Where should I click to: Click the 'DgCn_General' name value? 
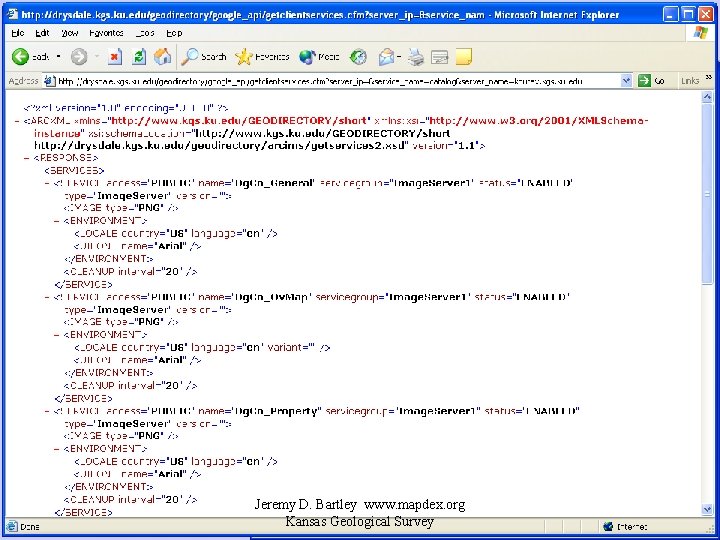[274, 183]
